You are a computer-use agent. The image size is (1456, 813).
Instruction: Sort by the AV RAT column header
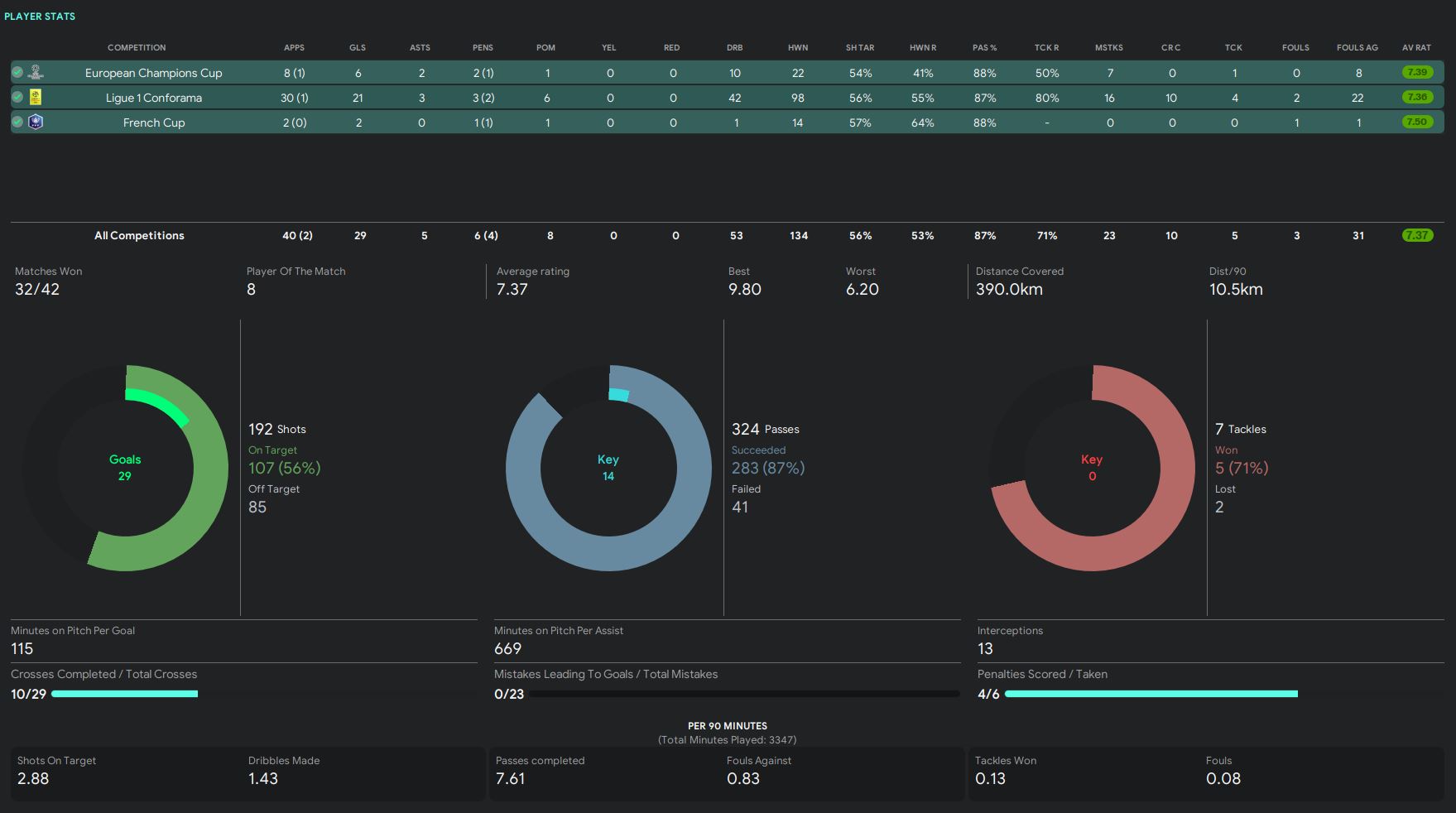click(1416, 47)
